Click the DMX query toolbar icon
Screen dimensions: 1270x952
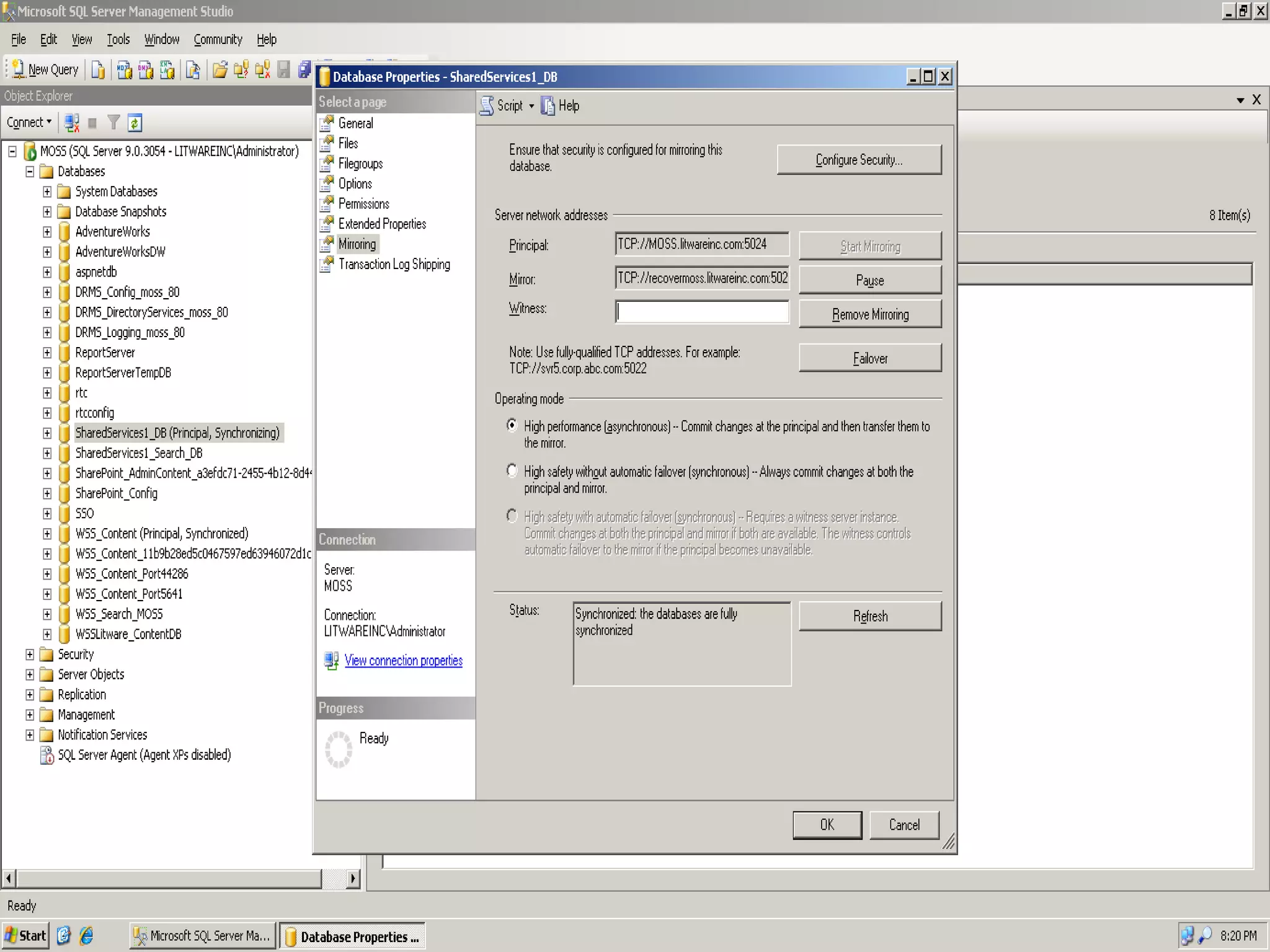click(x=146, y=69)
